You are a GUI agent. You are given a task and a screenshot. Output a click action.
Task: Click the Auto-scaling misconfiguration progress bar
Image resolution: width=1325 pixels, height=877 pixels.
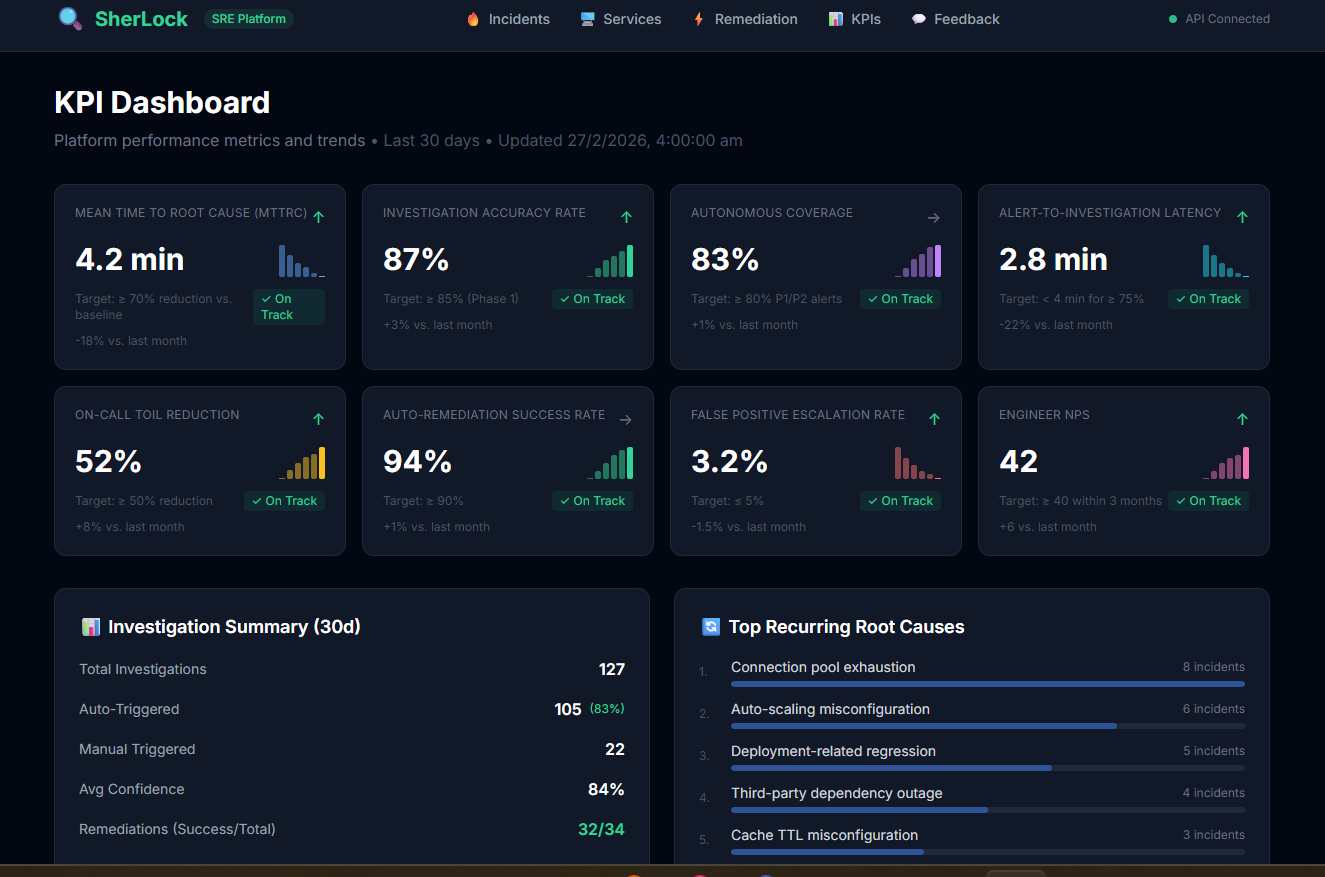tap(988, 726)
